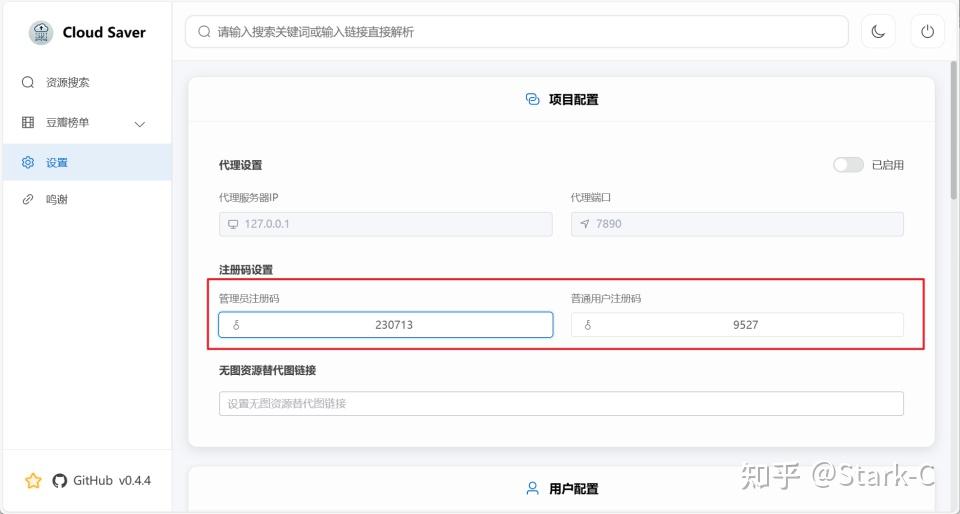Click the v0.4.4 version label
Image resolution: width=960 pixels, height=514 pixels.
pyautogui.click(x=135, y=481)
